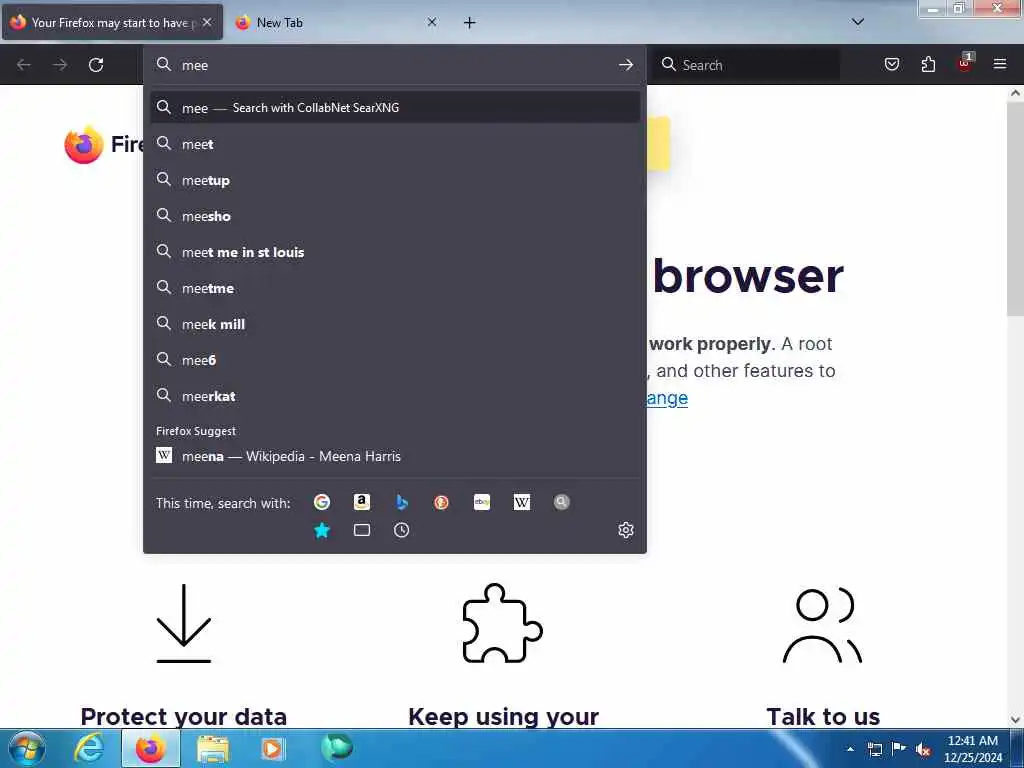Search this time with Amazon
1024x768 pixels.
point(362,502)
